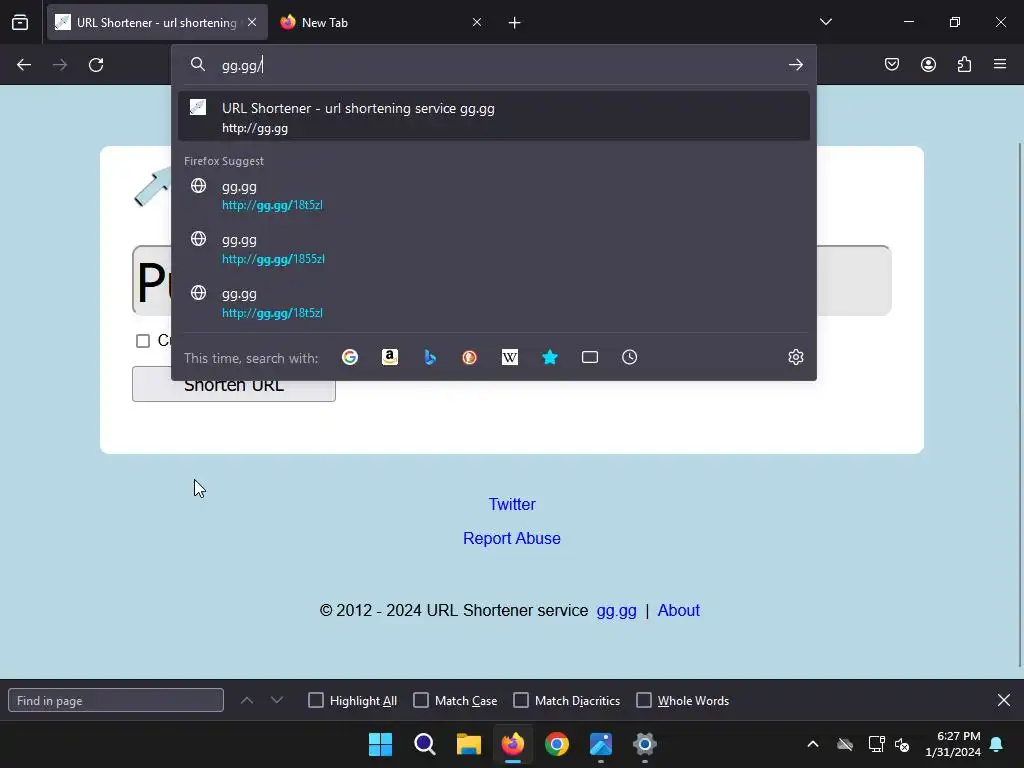
Task: Open the gg.gg footer link
Action: point(616,610)
